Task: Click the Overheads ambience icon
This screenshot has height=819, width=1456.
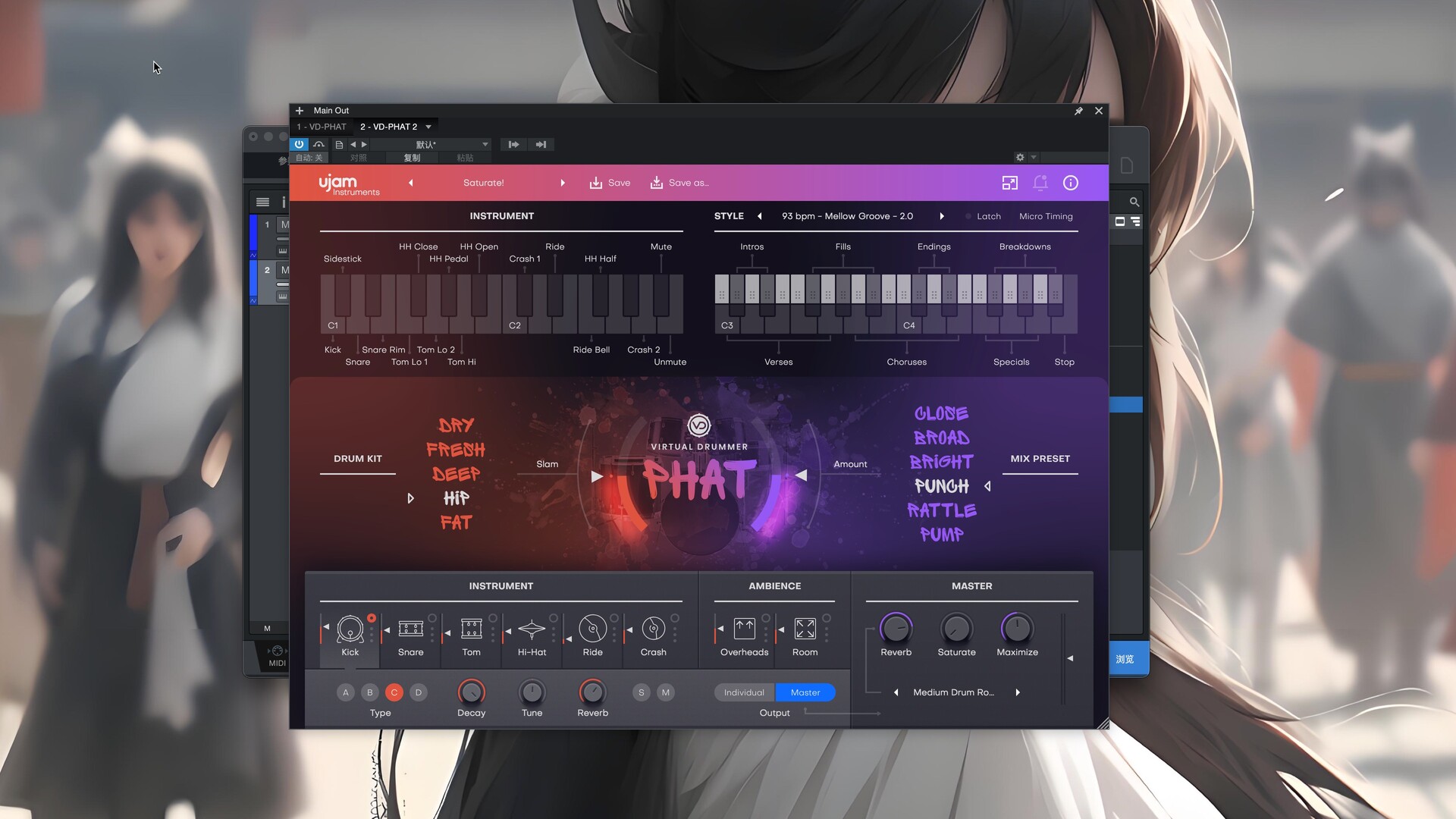Action: click(744, 629)
